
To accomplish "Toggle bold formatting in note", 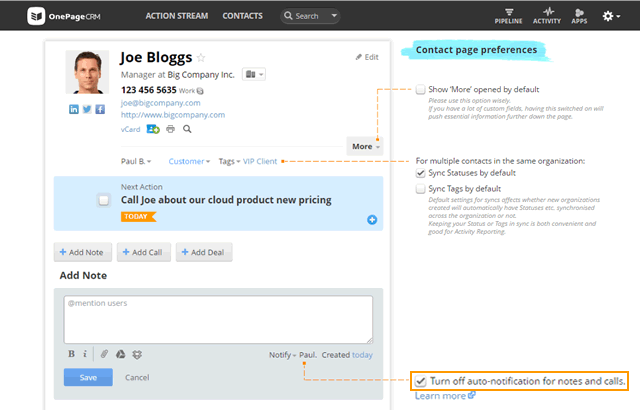I will 71,354.
